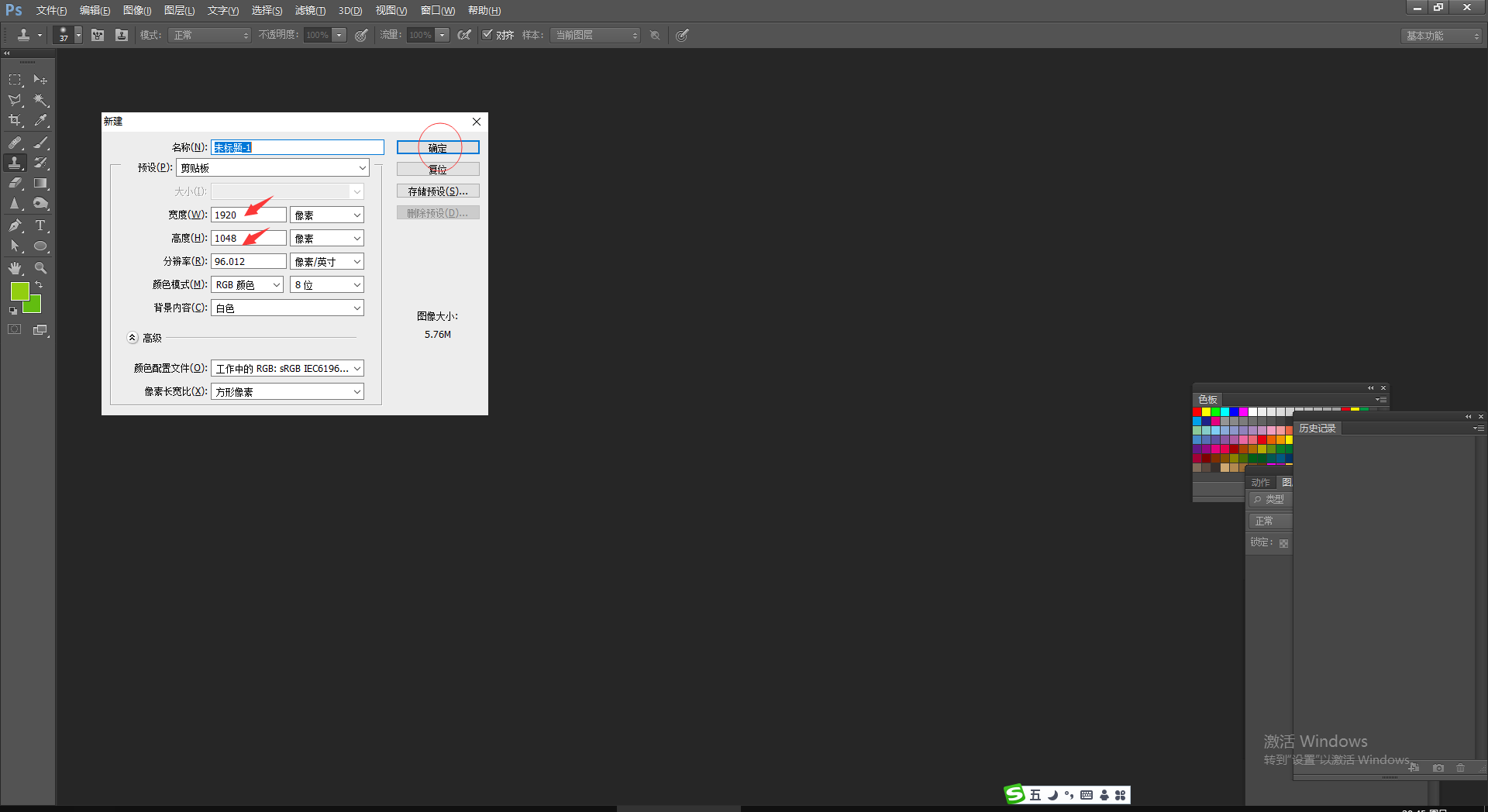
Task: Open the 滤镜 filter menu
Action: (310, 11)
